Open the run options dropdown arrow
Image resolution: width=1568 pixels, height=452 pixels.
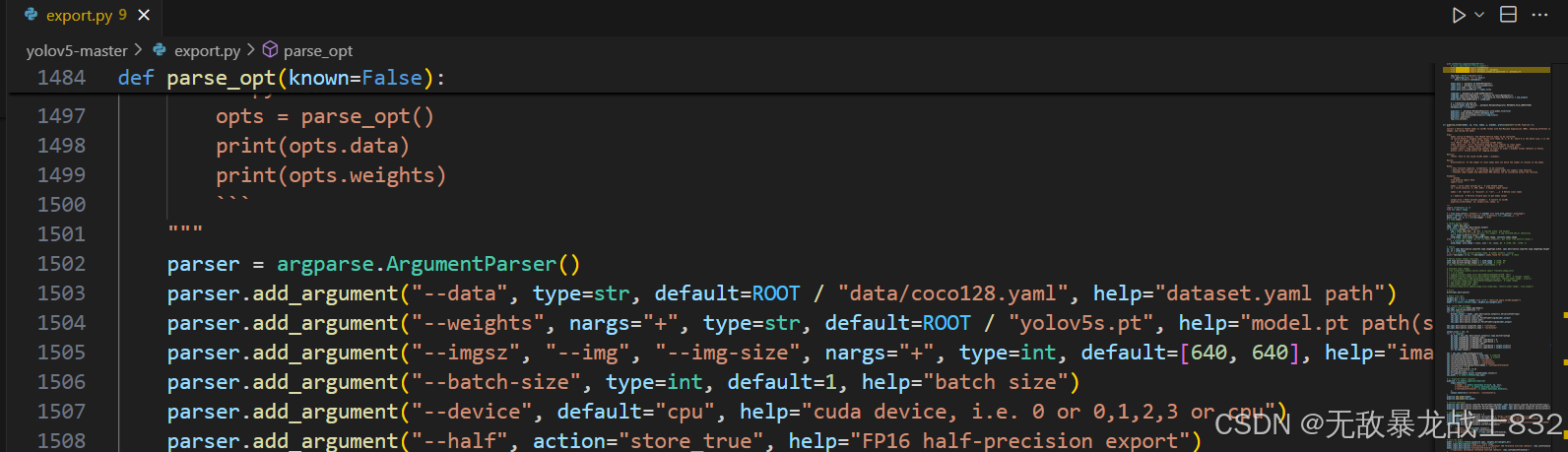pyautogui.click(x=1479, y=15)
